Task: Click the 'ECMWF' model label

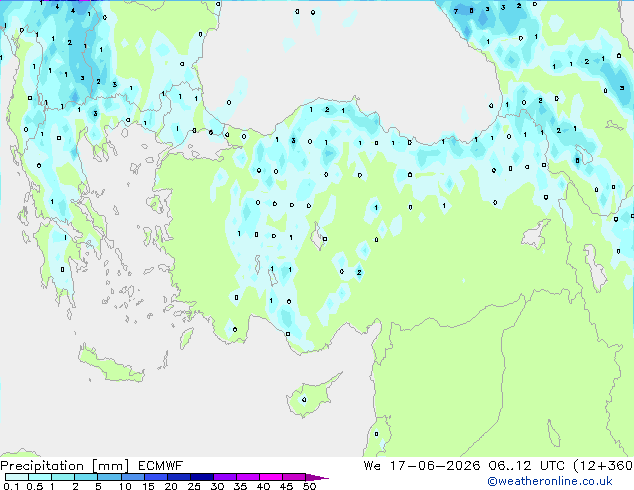Action: [160, 466]
